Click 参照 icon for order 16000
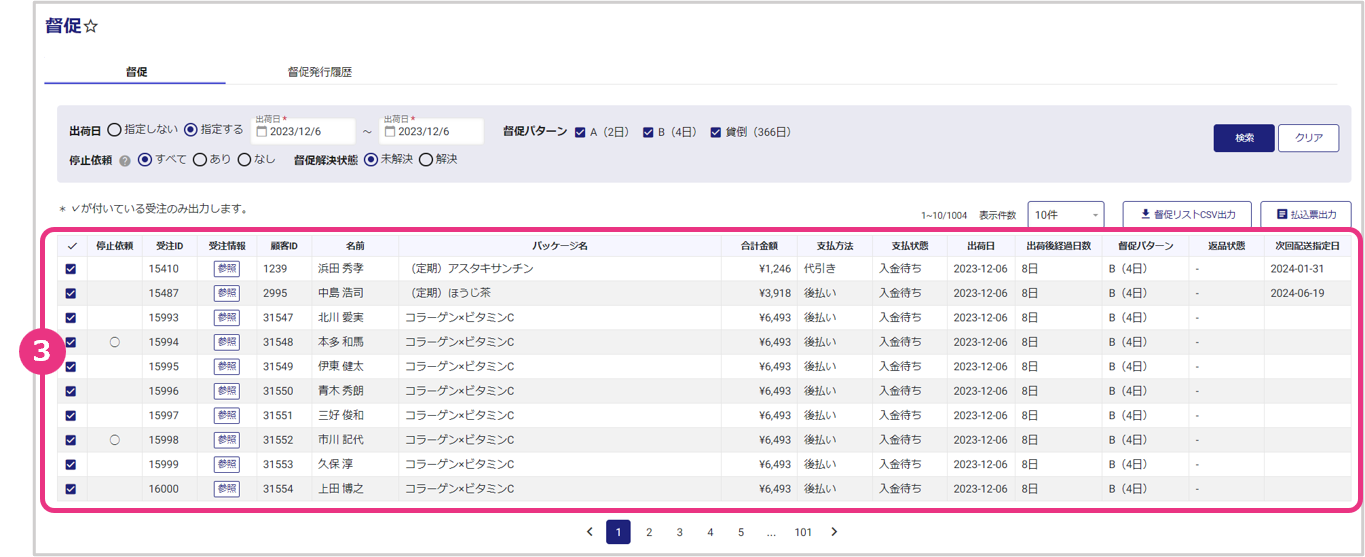 [x=227, y=489]
